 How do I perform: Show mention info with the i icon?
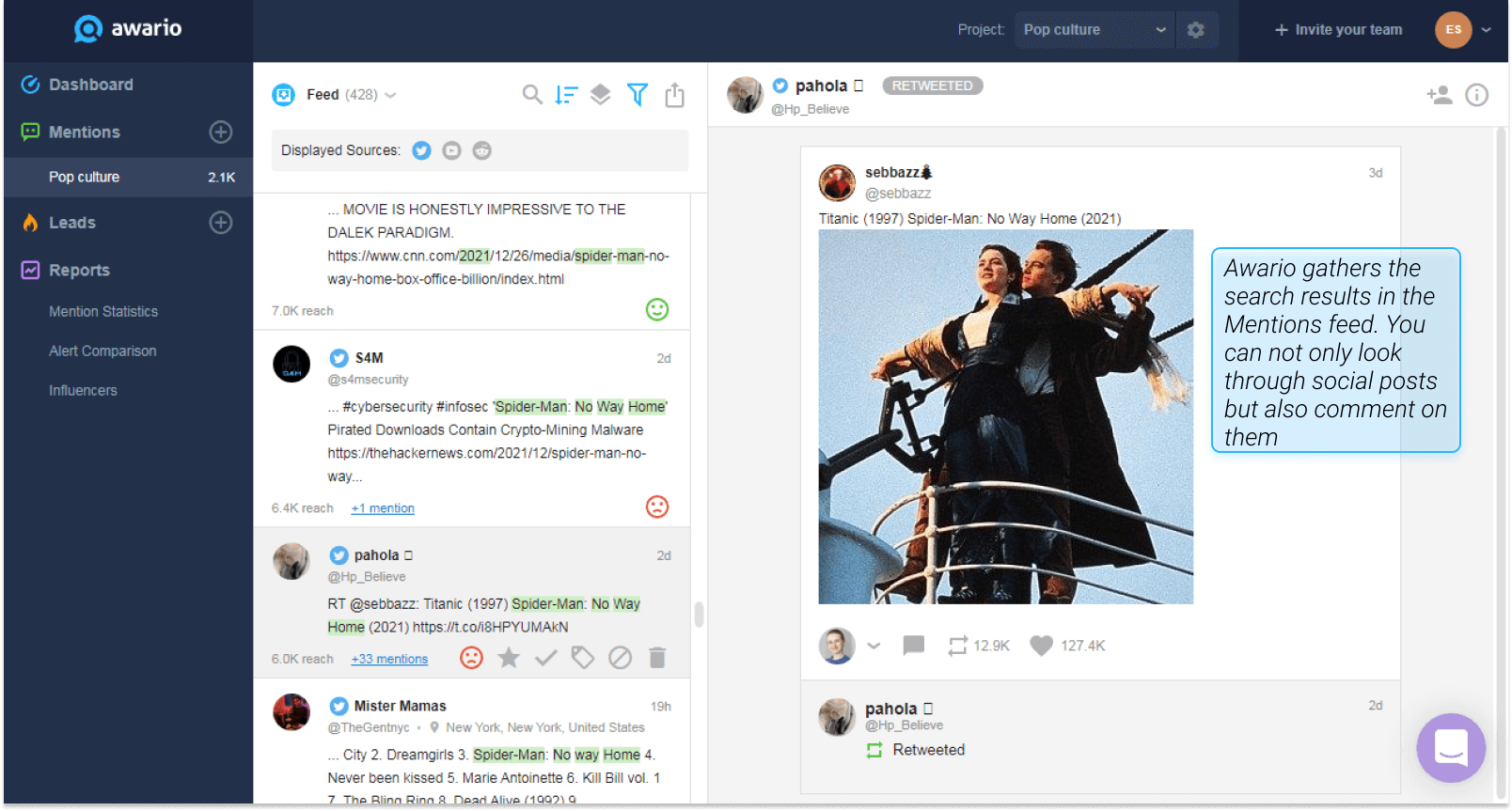1477,95
